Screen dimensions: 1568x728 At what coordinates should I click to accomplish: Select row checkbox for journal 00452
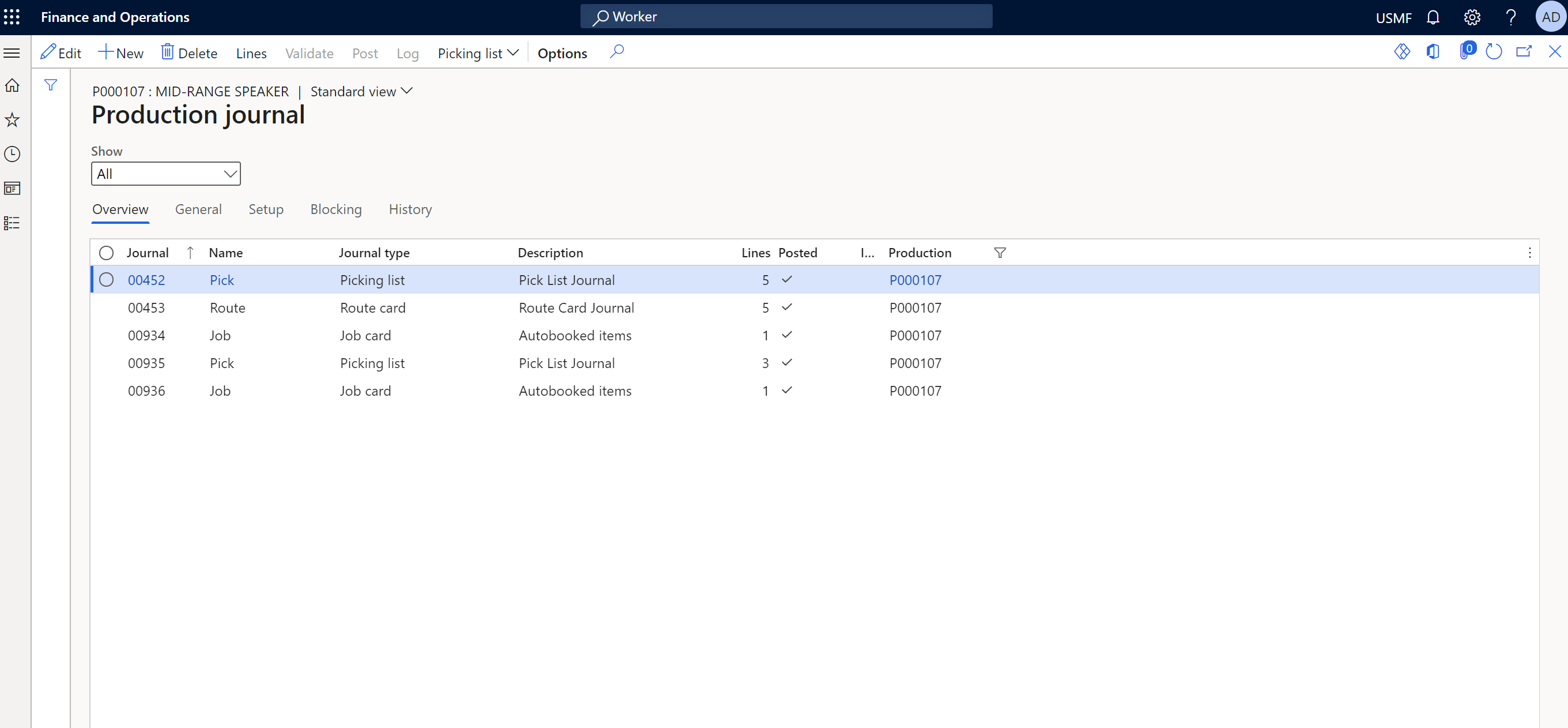(107, 280)
